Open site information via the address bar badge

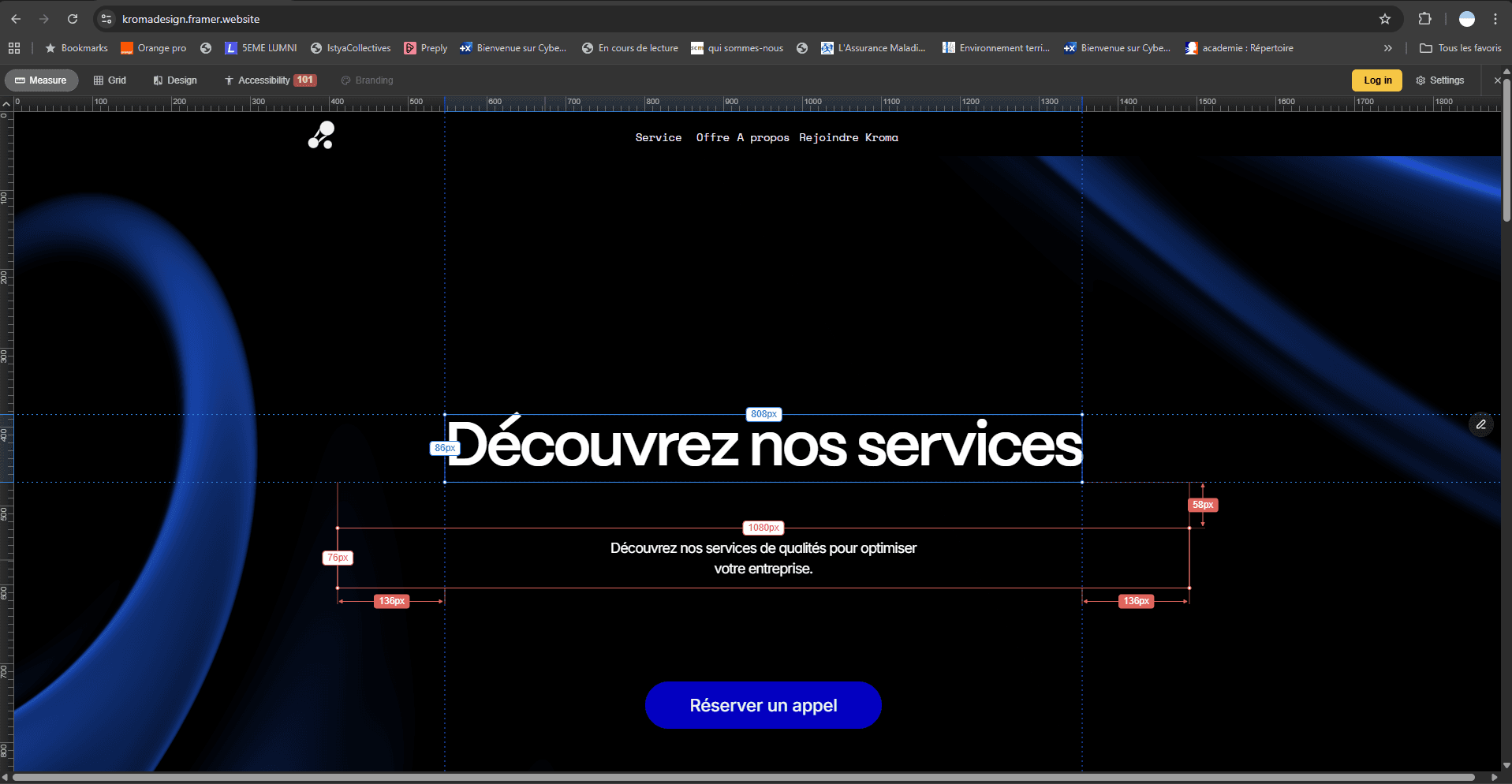pos(105,18)
